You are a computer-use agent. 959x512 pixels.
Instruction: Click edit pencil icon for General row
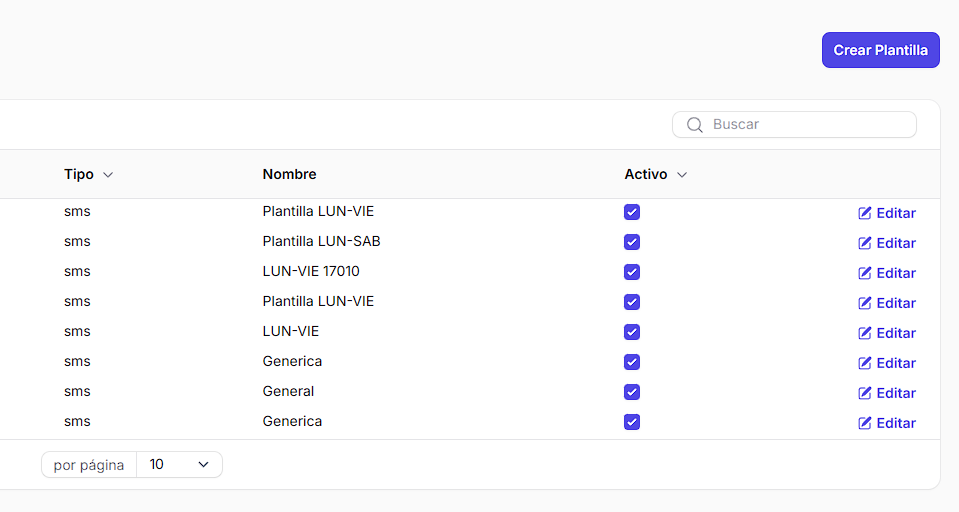865,393
